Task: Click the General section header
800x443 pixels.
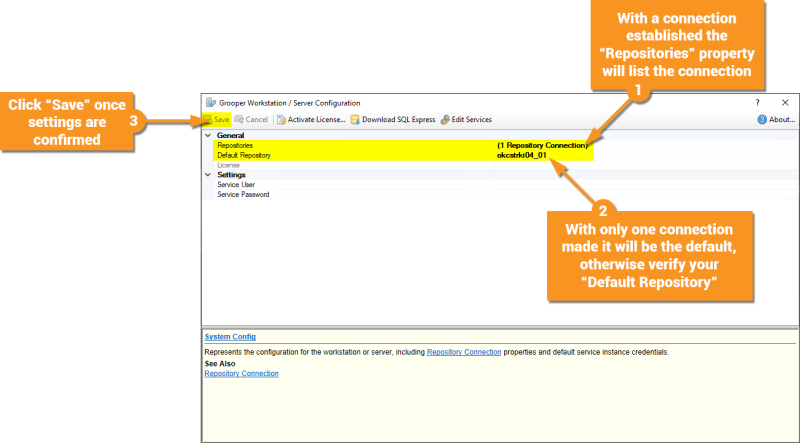Action: [x=230, y=135]
